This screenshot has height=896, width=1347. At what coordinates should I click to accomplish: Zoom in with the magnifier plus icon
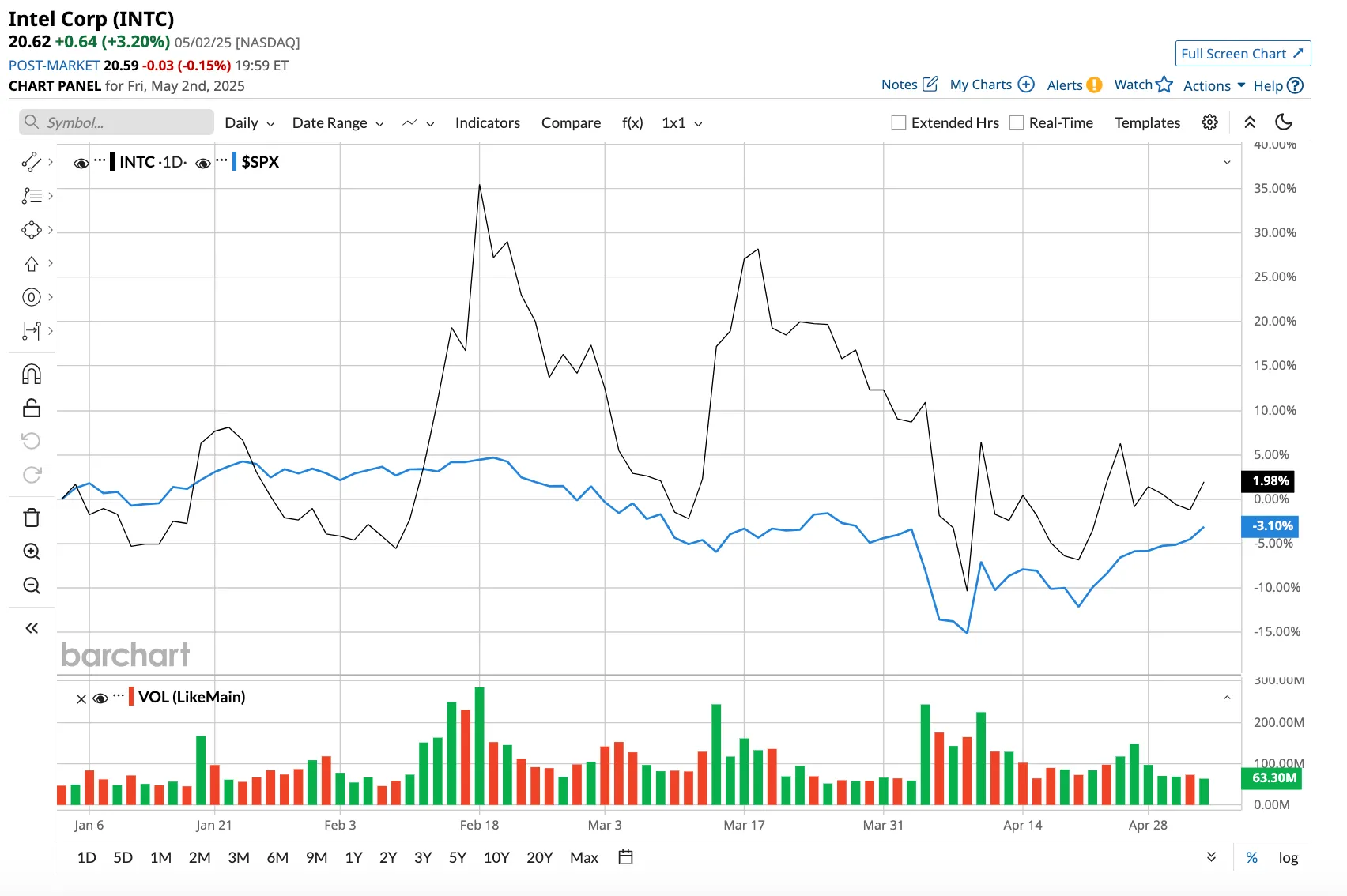pos(31,552)
